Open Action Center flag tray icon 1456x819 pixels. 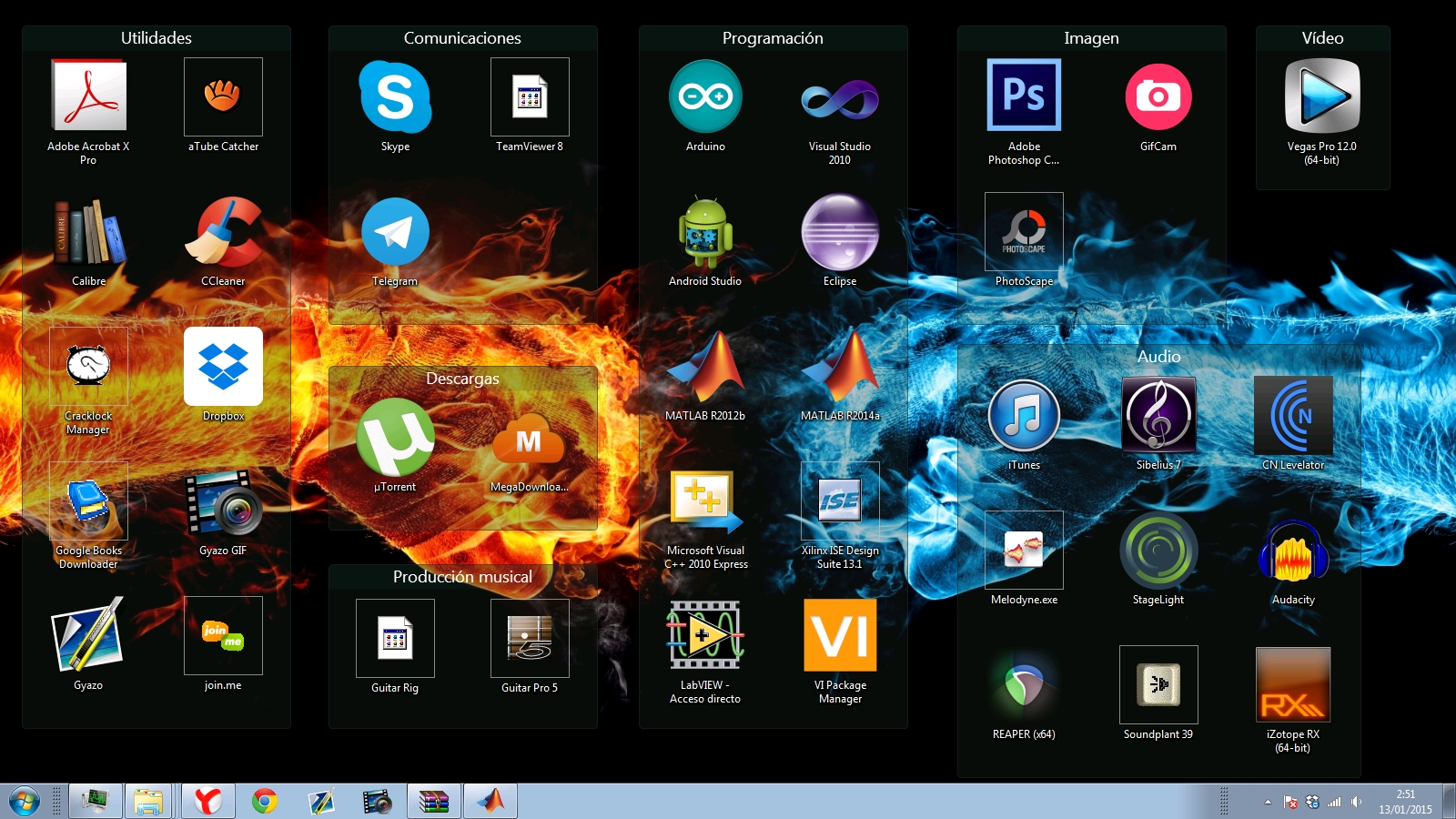click(1290, 802)
